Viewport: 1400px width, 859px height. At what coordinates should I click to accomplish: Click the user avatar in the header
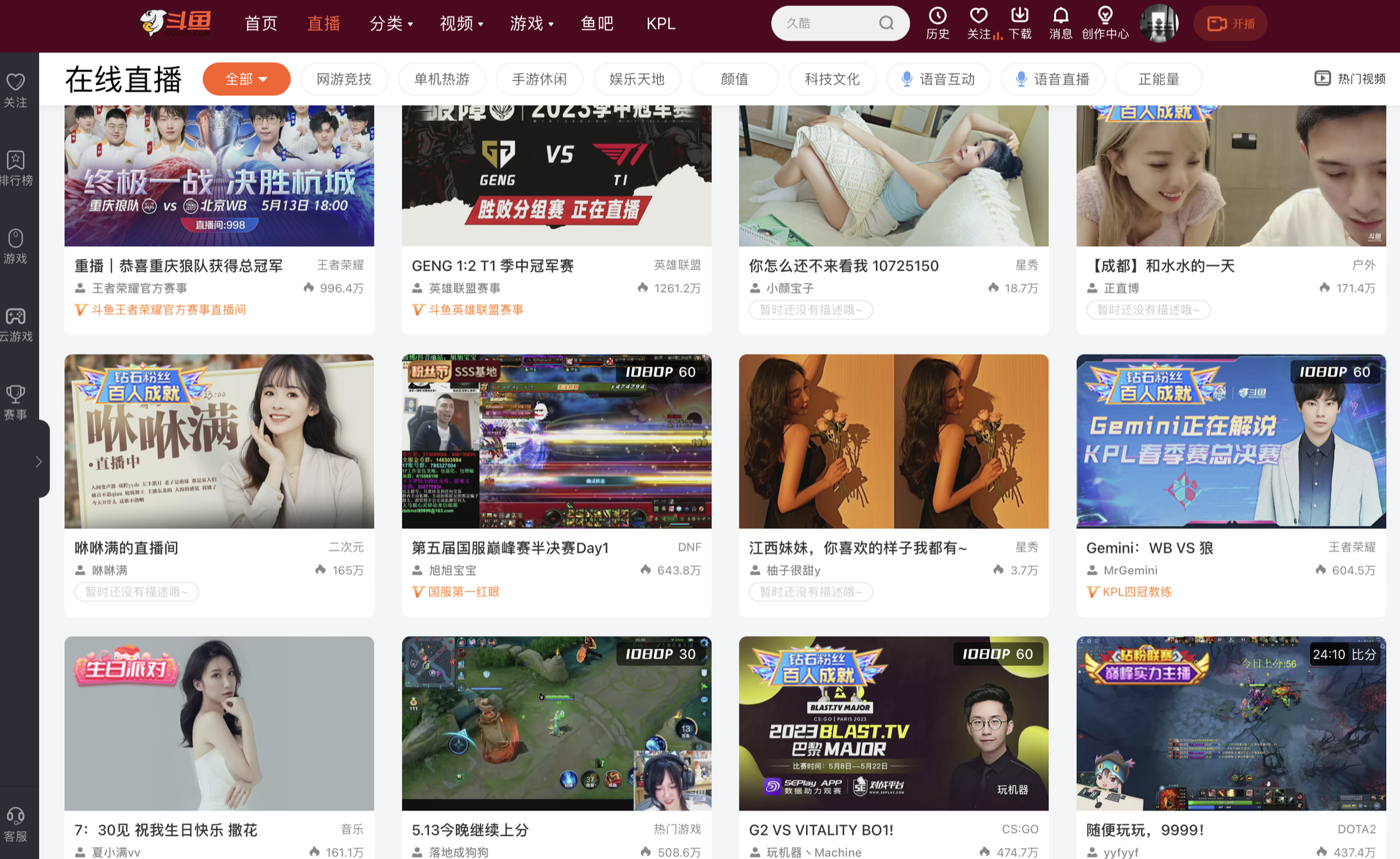[1159, 23]
